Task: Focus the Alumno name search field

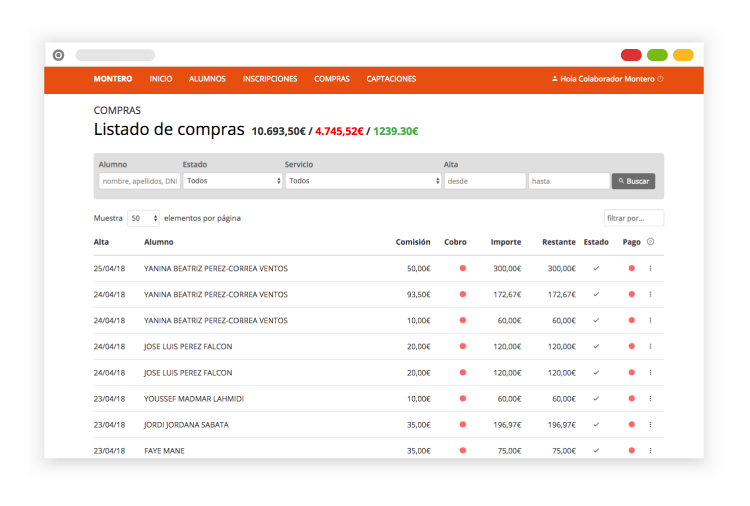Action: tap(139, 181)
